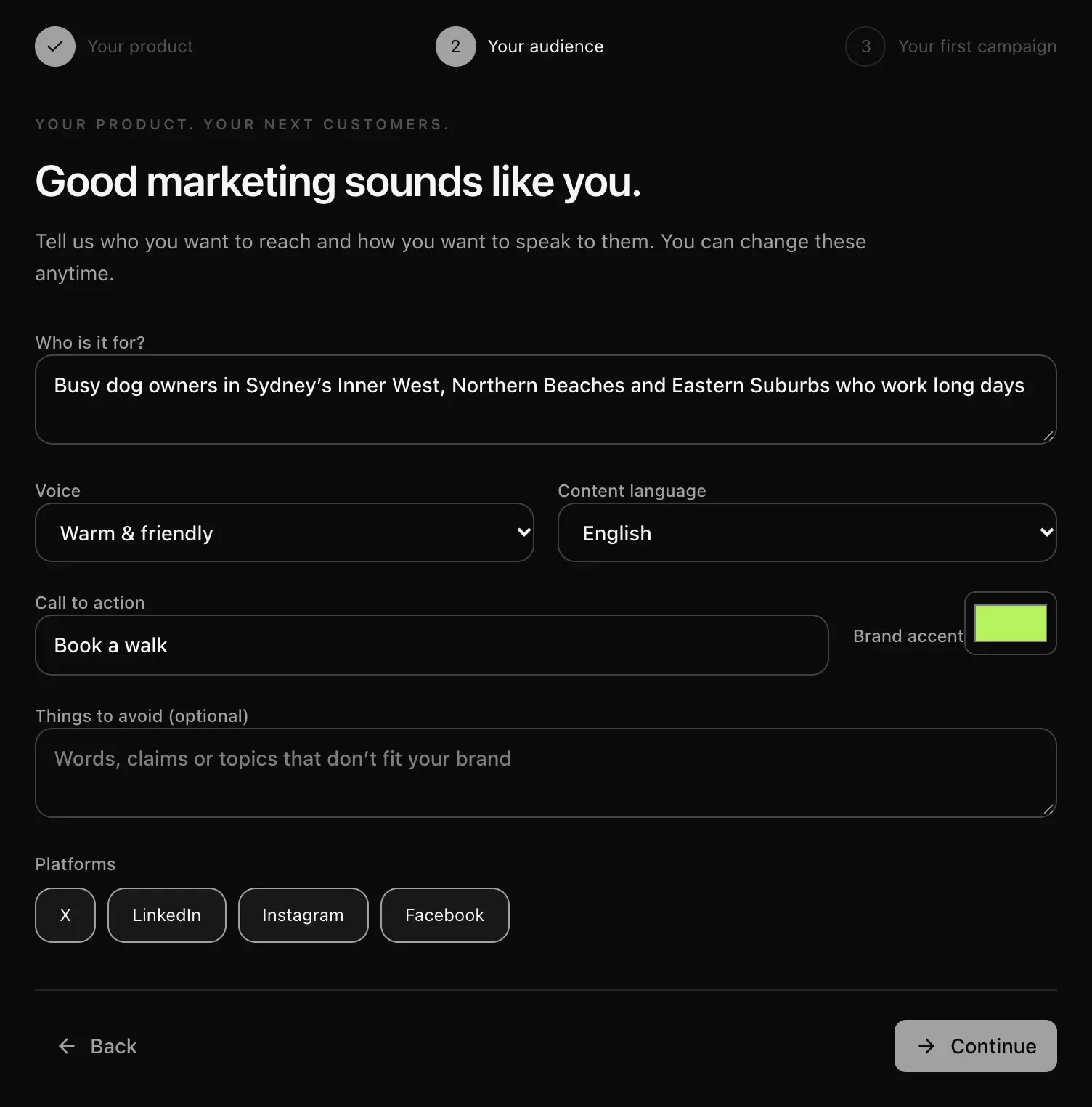Click the 'Platforms' label

click(76, 864)
